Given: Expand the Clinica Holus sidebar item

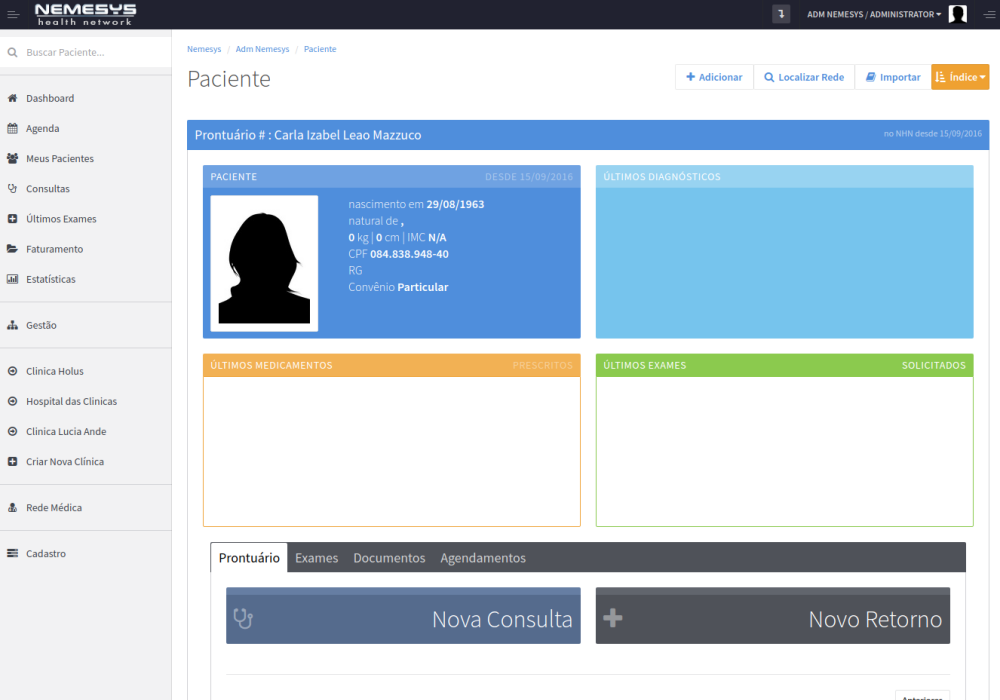Looking at the screenshot, I should (55, 371).
